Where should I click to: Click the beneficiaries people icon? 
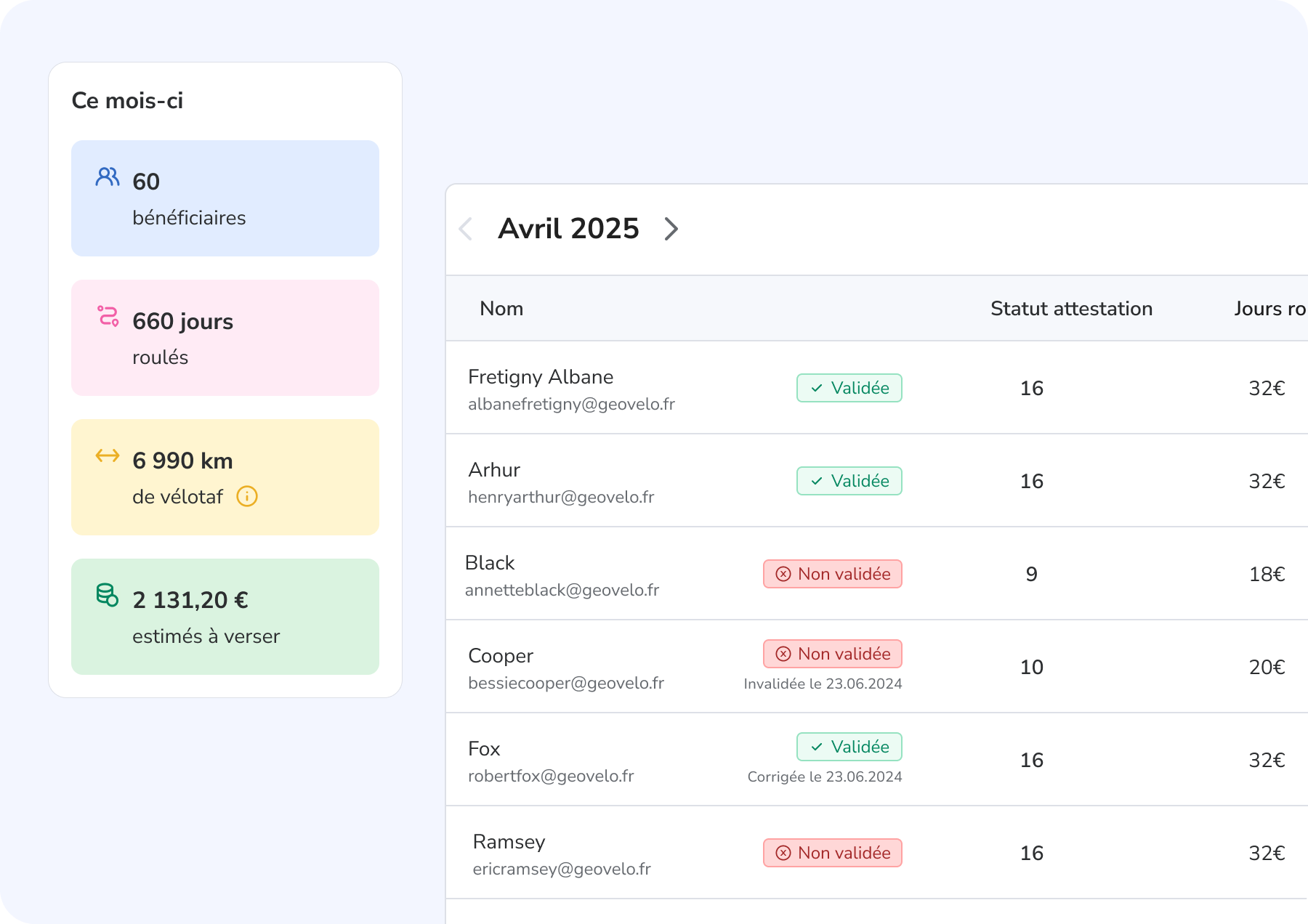(108, 177)
